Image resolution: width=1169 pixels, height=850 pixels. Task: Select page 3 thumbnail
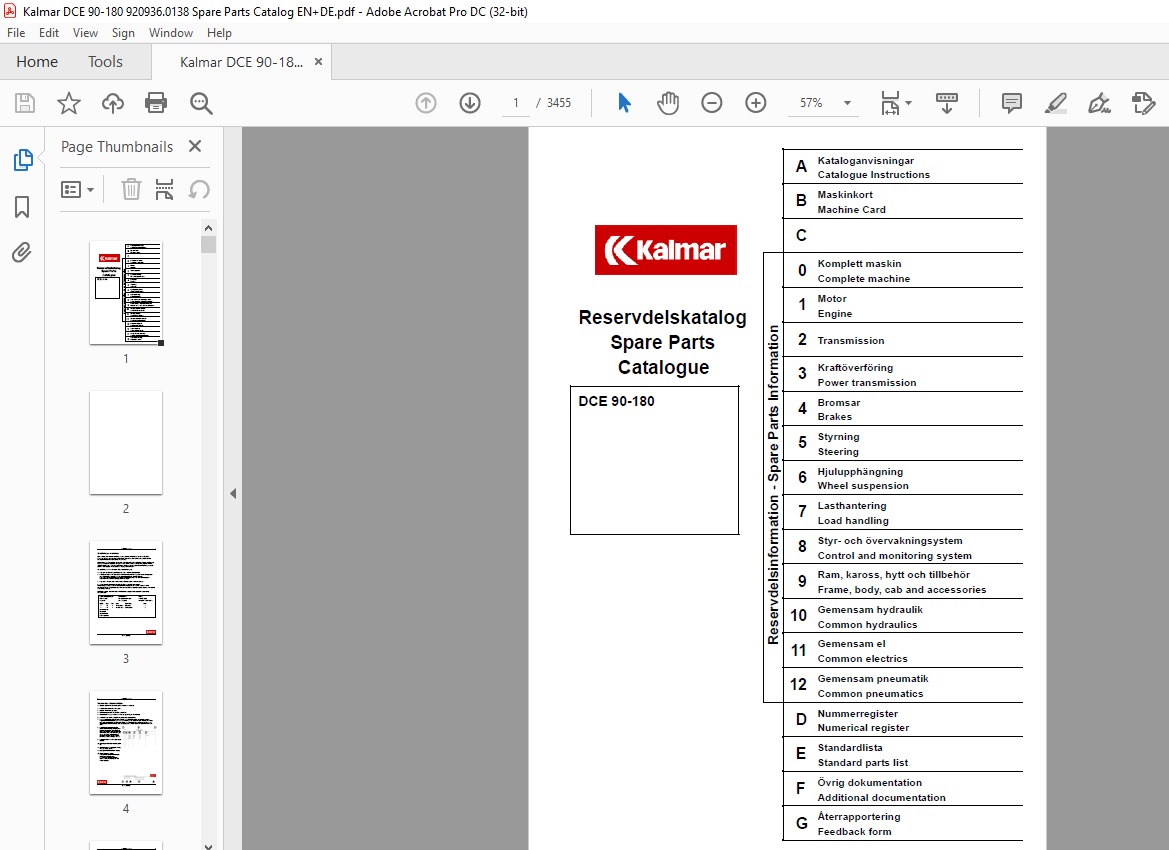click(126, 593)
